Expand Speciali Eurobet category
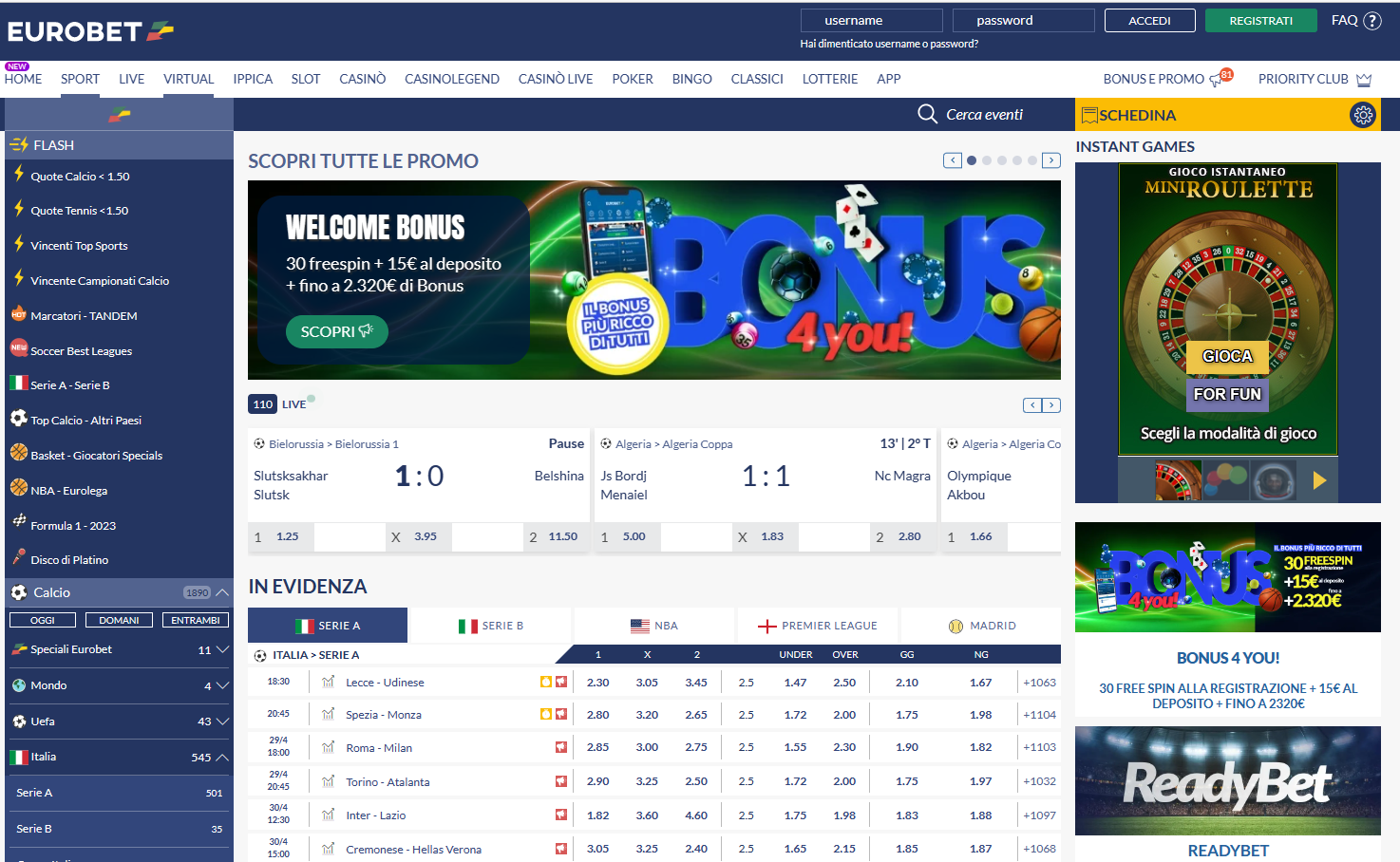This screenshot has height=862, width=1400. 222,649
